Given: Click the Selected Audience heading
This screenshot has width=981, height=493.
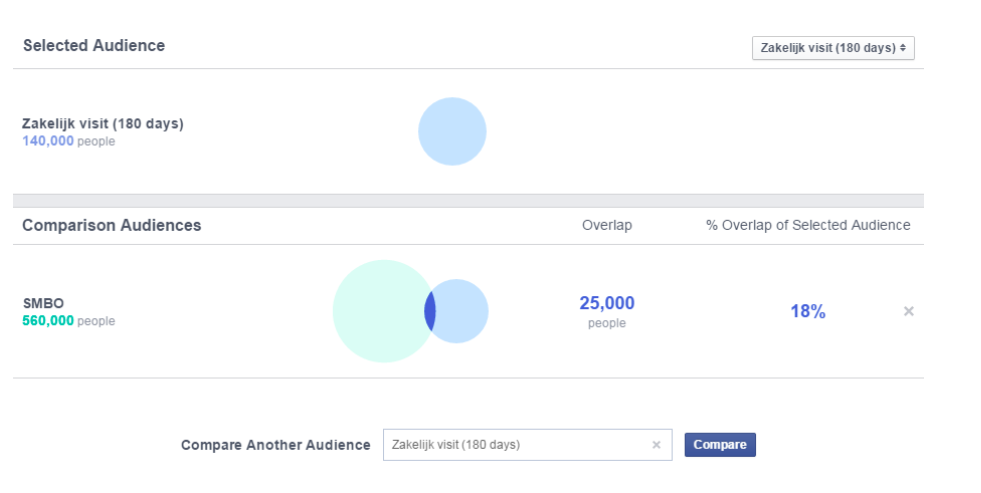Looking at the screenshot, I should pyautogui.click(x=94, y=46).
